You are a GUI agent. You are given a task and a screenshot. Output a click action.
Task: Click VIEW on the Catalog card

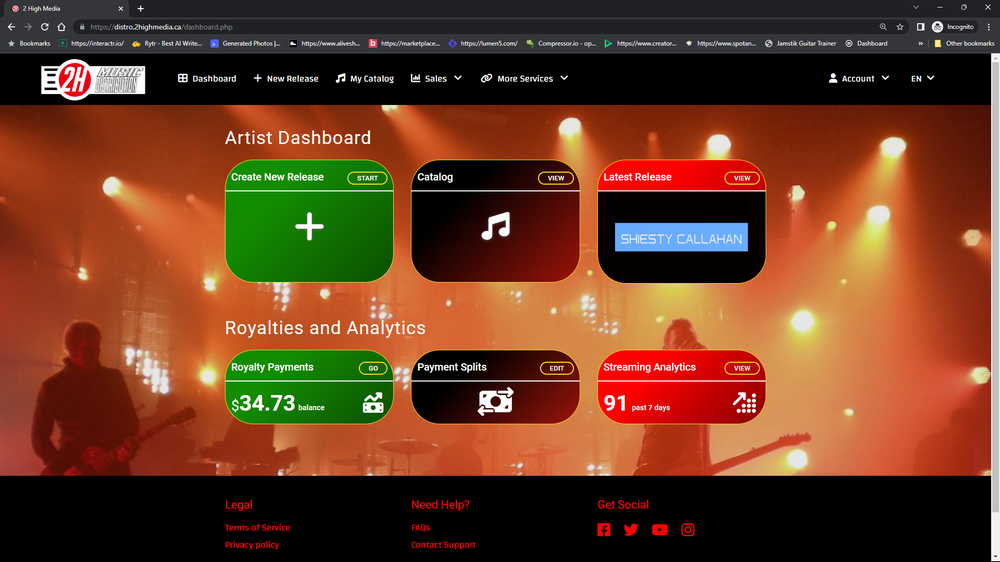point(555,178)
